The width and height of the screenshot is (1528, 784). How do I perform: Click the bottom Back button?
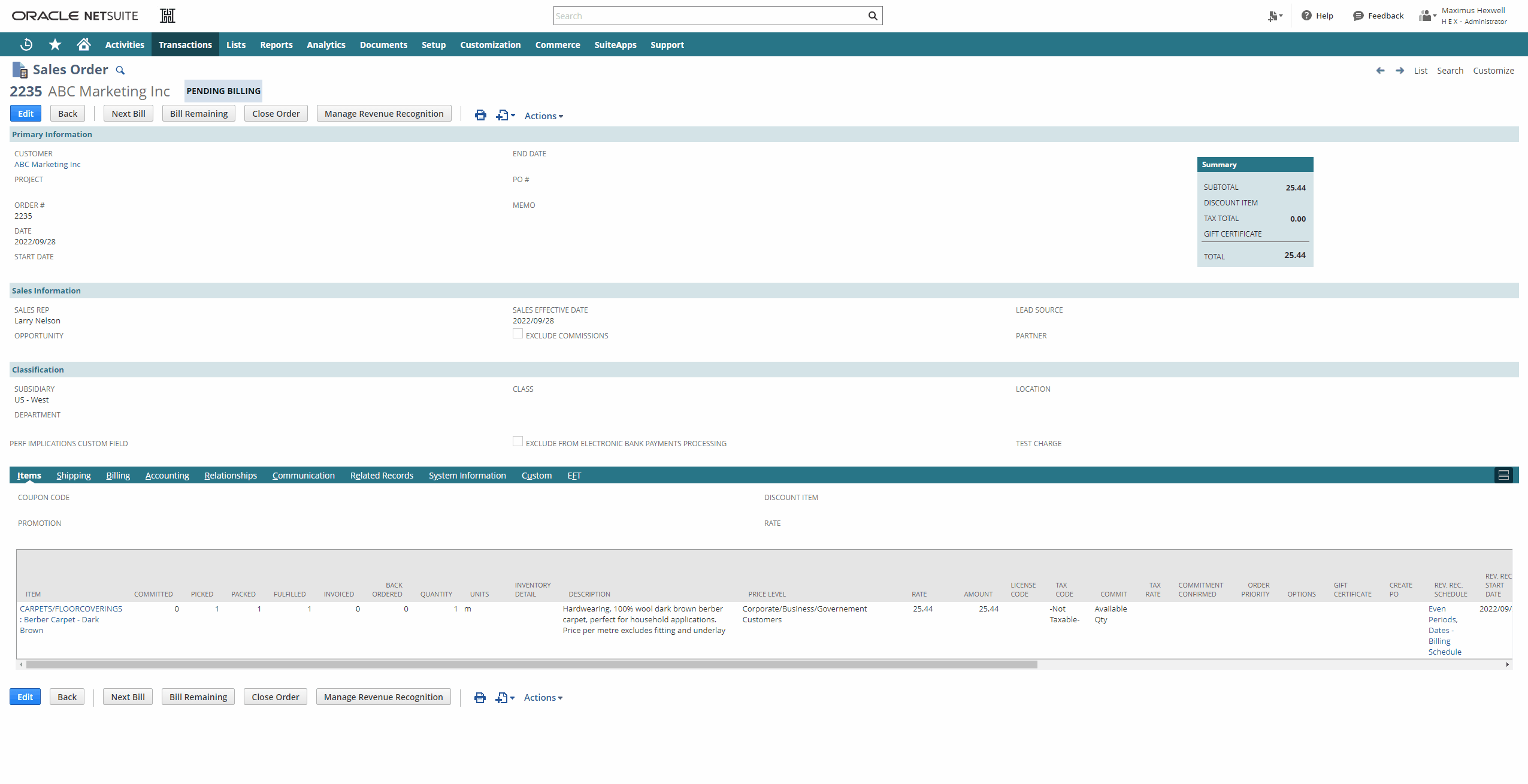click(67, 697)
